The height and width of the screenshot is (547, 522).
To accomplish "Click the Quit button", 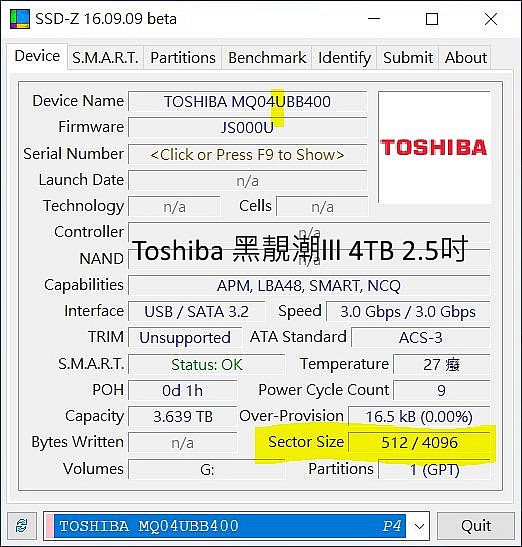I will pos(476,526).
